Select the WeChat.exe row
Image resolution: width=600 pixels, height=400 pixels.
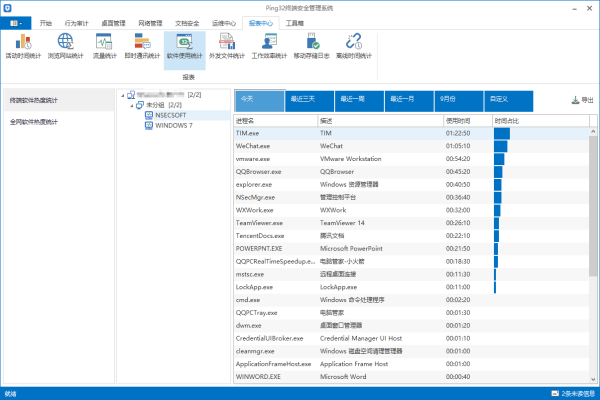411,146
